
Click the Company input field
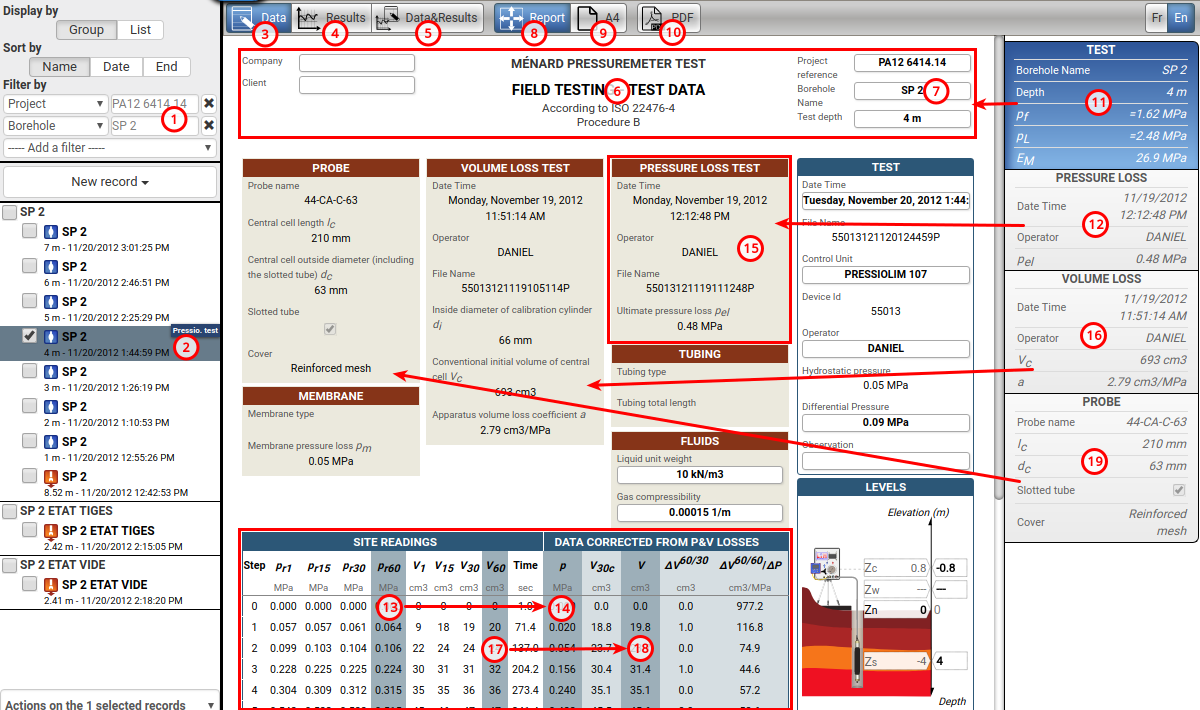click(356, 63)
